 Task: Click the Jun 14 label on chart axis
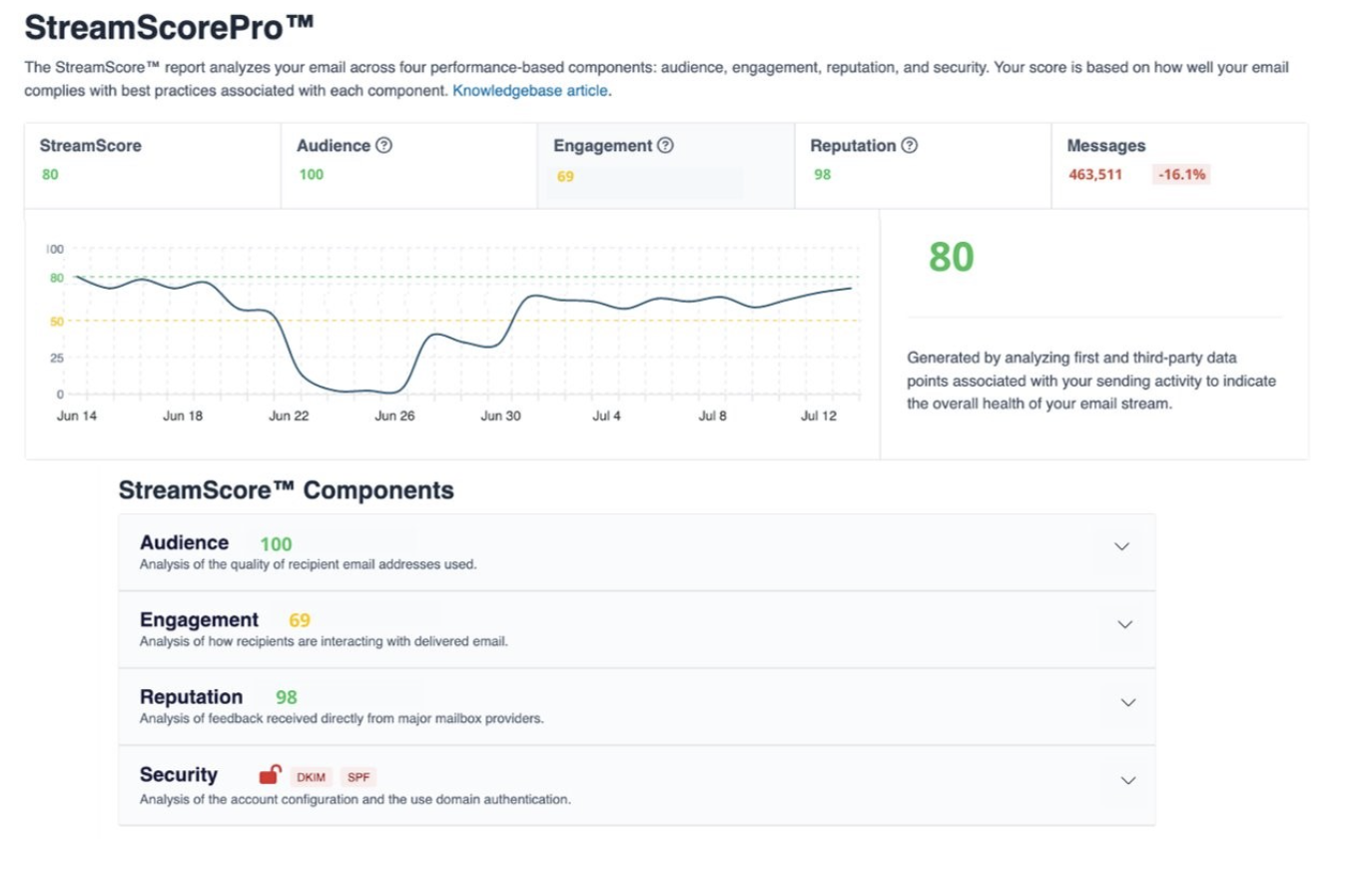pos(77,416)
